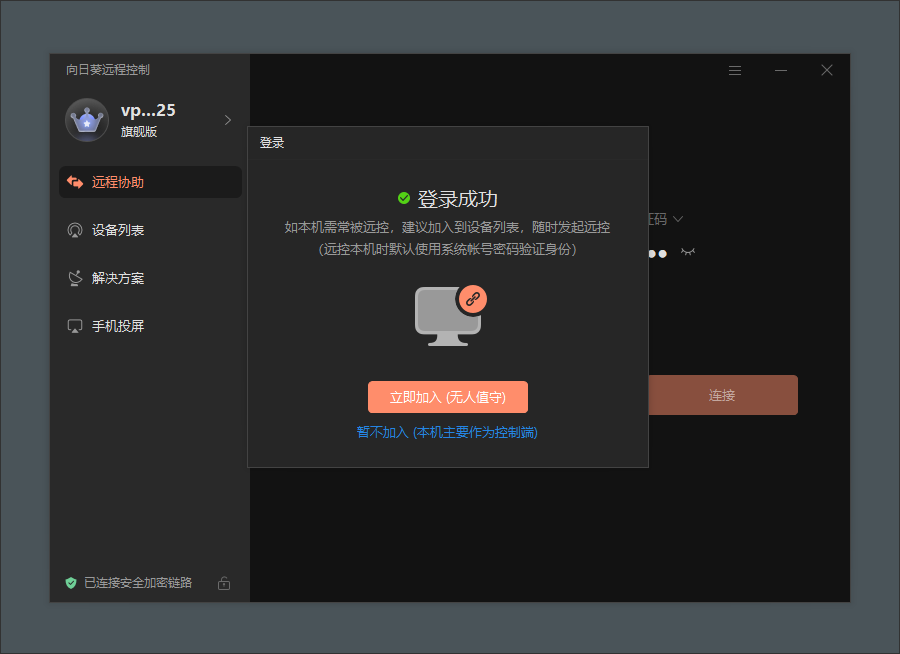900x654 pixels.
Task: Click the 设备列表 icon
Action: [x=75, y=230]
